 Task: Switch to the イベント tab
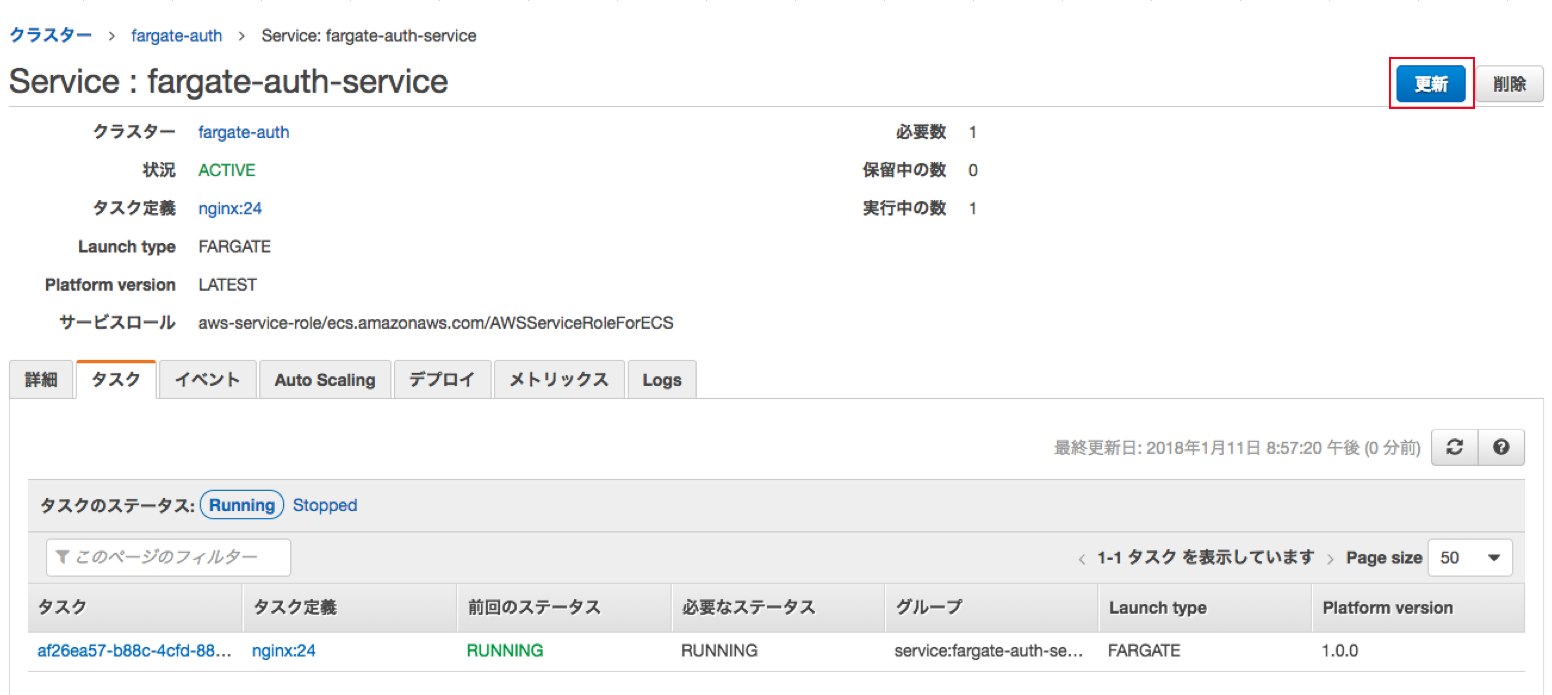(x=207, y=379)
